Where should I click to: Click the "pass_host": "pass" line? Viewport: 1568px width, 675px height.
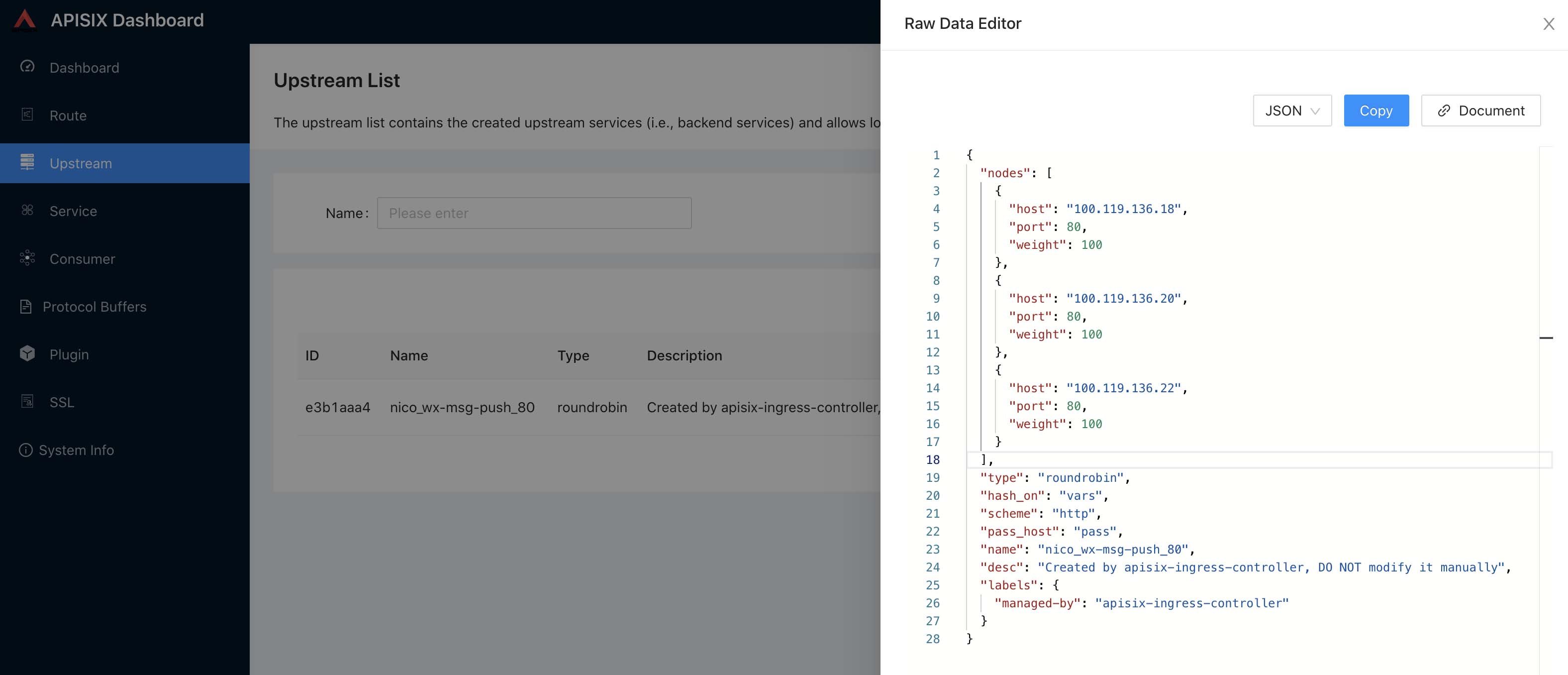1051,531
